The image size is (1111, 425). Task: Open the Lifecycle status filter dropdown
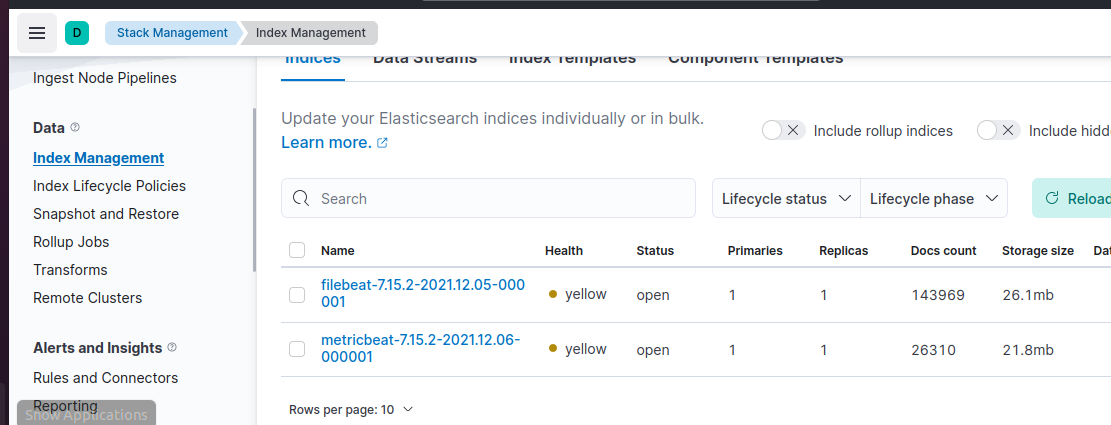click(786, 198)
